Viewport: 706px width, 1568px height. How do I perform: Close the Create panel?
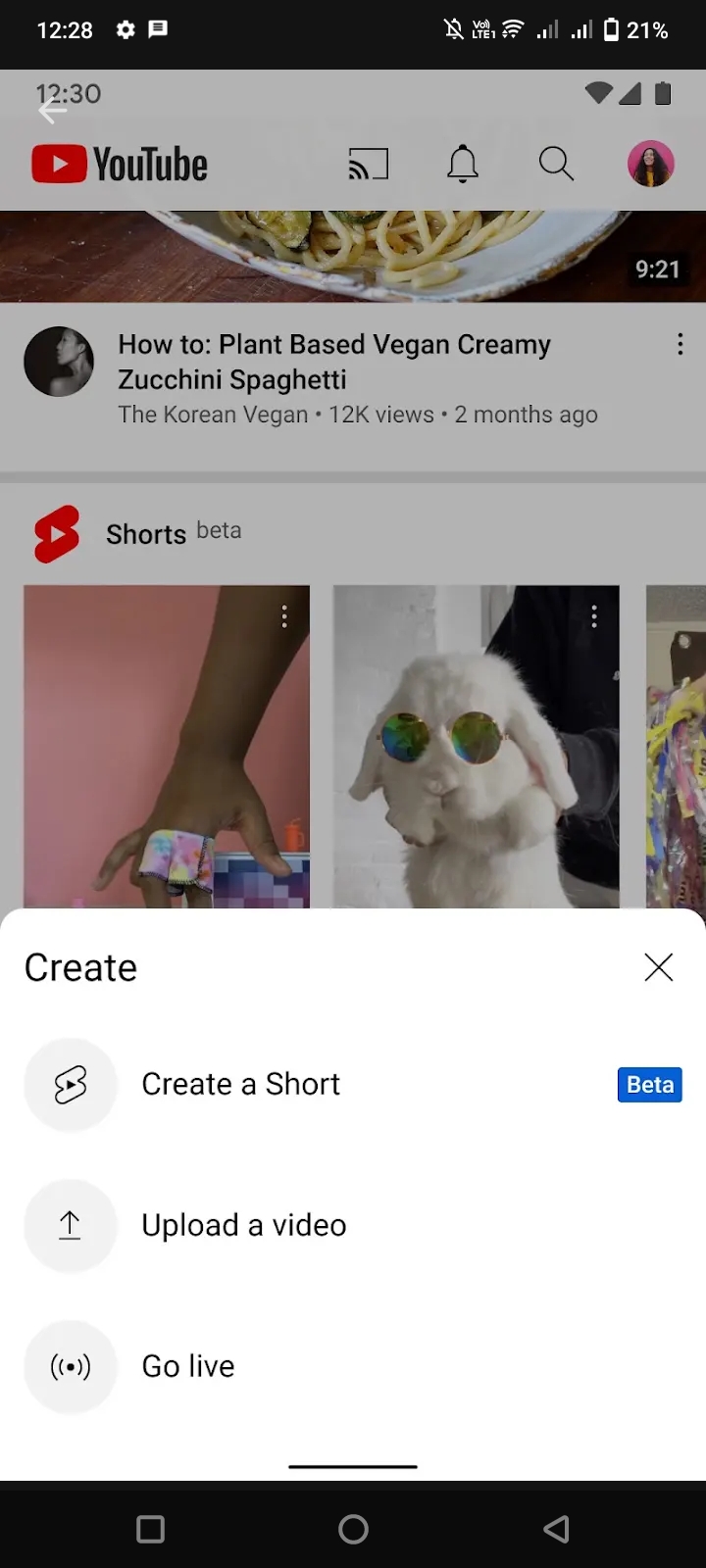pos(659,967)
